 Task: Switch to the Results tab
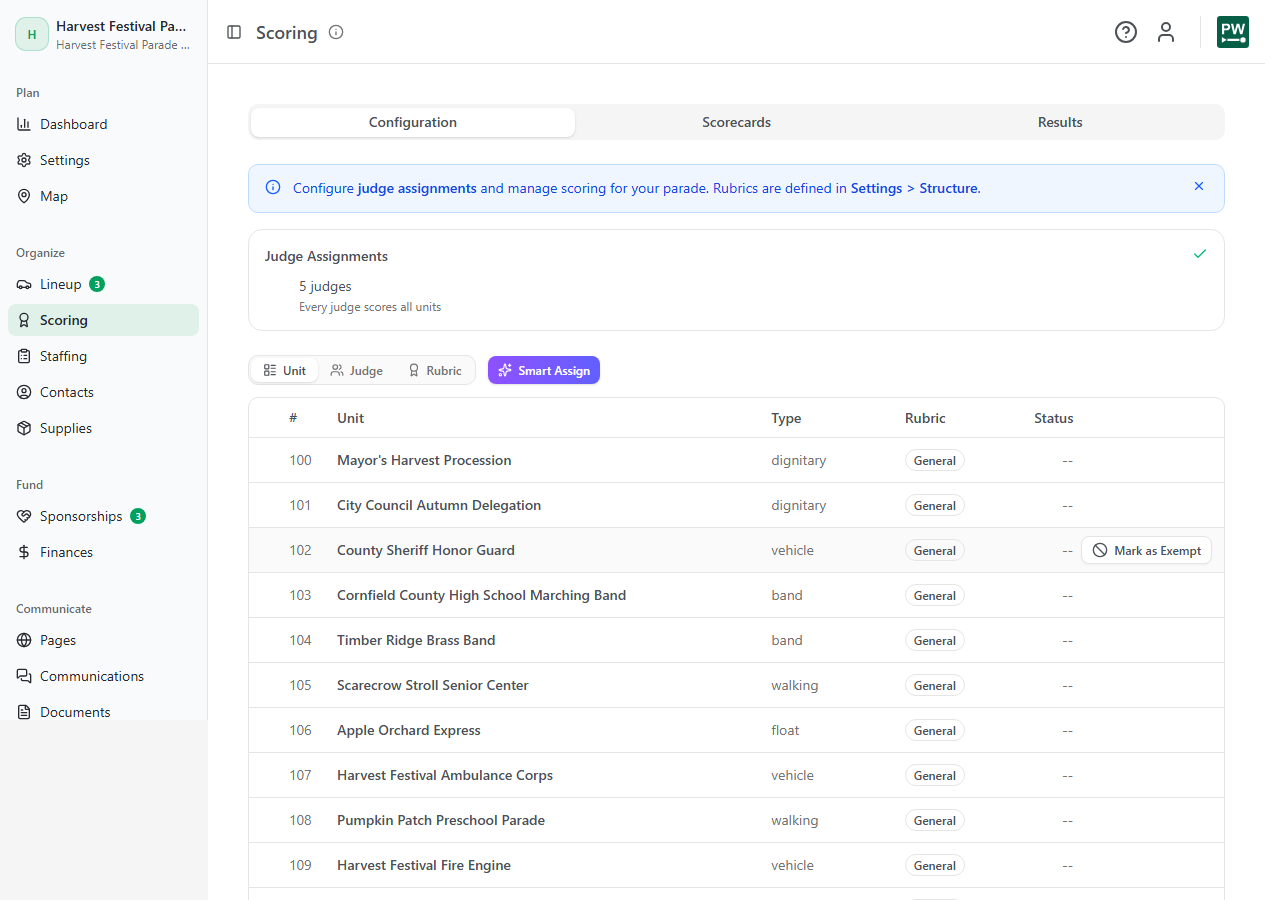(x=1060, y=122)
